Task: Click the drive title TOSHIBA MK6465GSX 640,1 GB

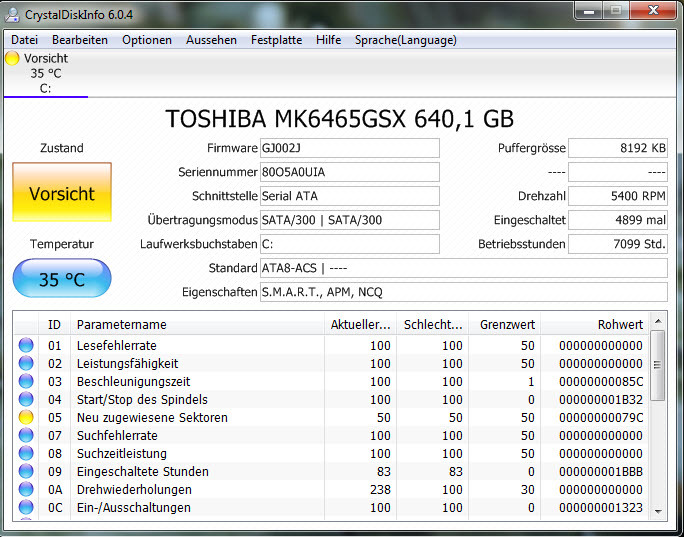Action: tap(339, 119)
